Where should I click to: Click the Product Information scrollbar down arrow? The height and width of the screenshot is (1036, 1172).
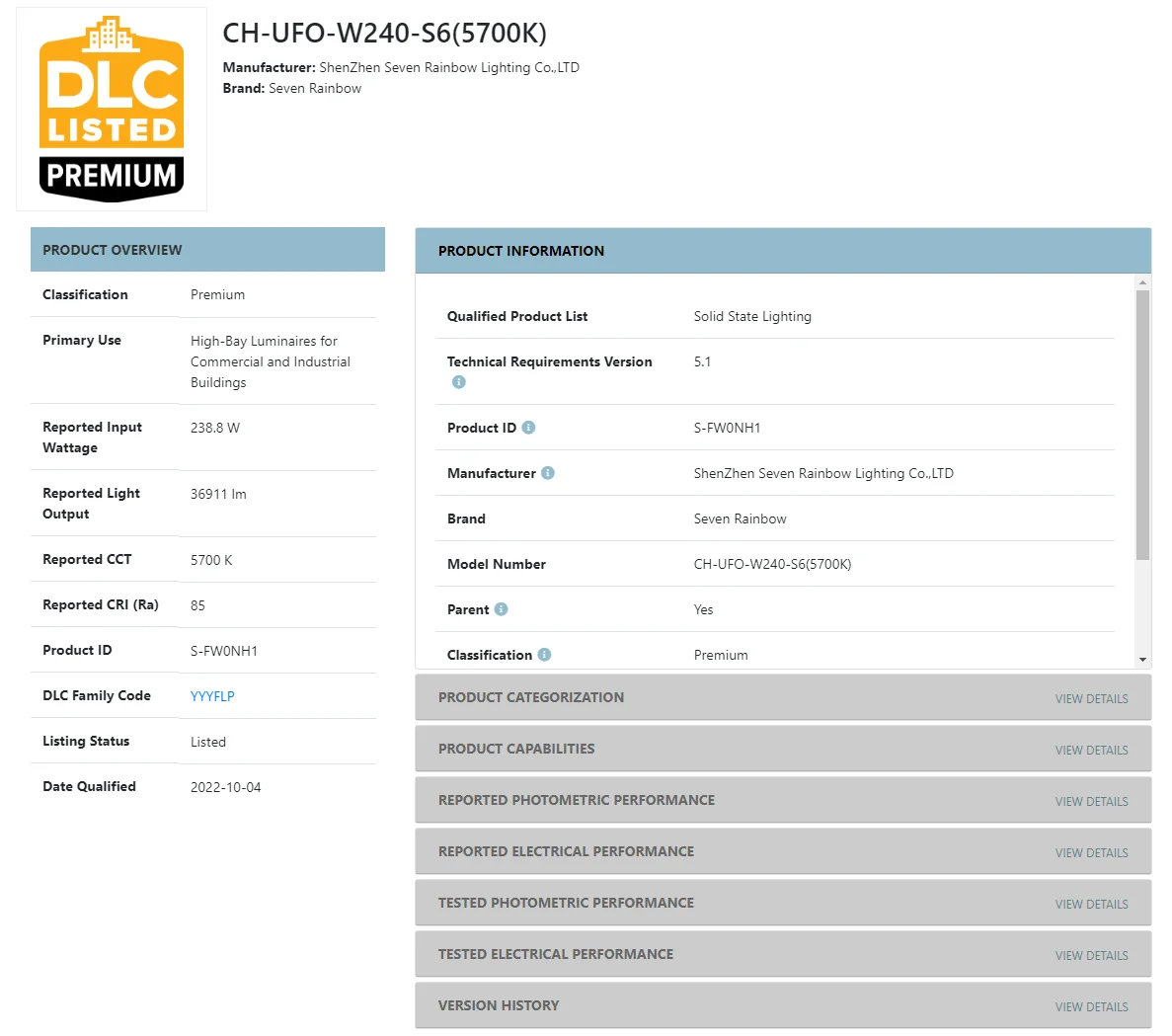point(1142,660)
